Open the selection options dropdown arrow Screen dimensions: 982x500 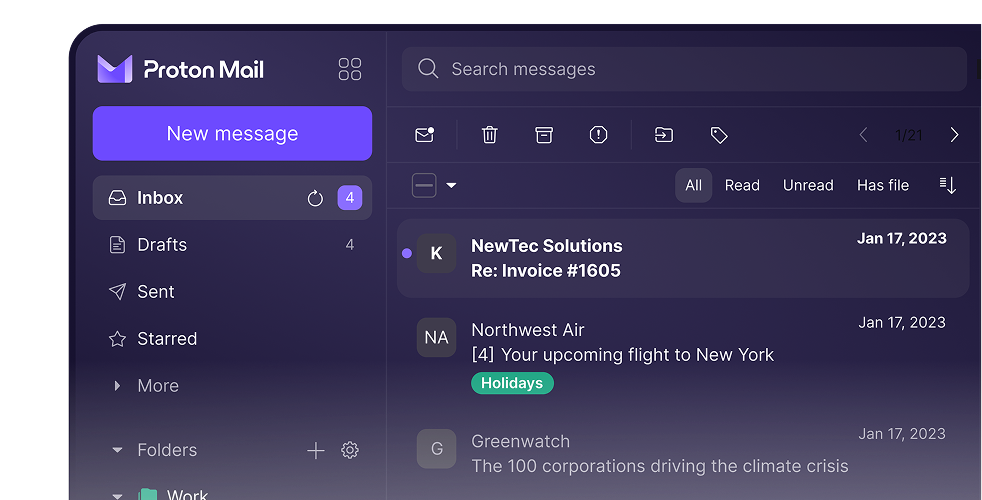[x=451, y=185]
